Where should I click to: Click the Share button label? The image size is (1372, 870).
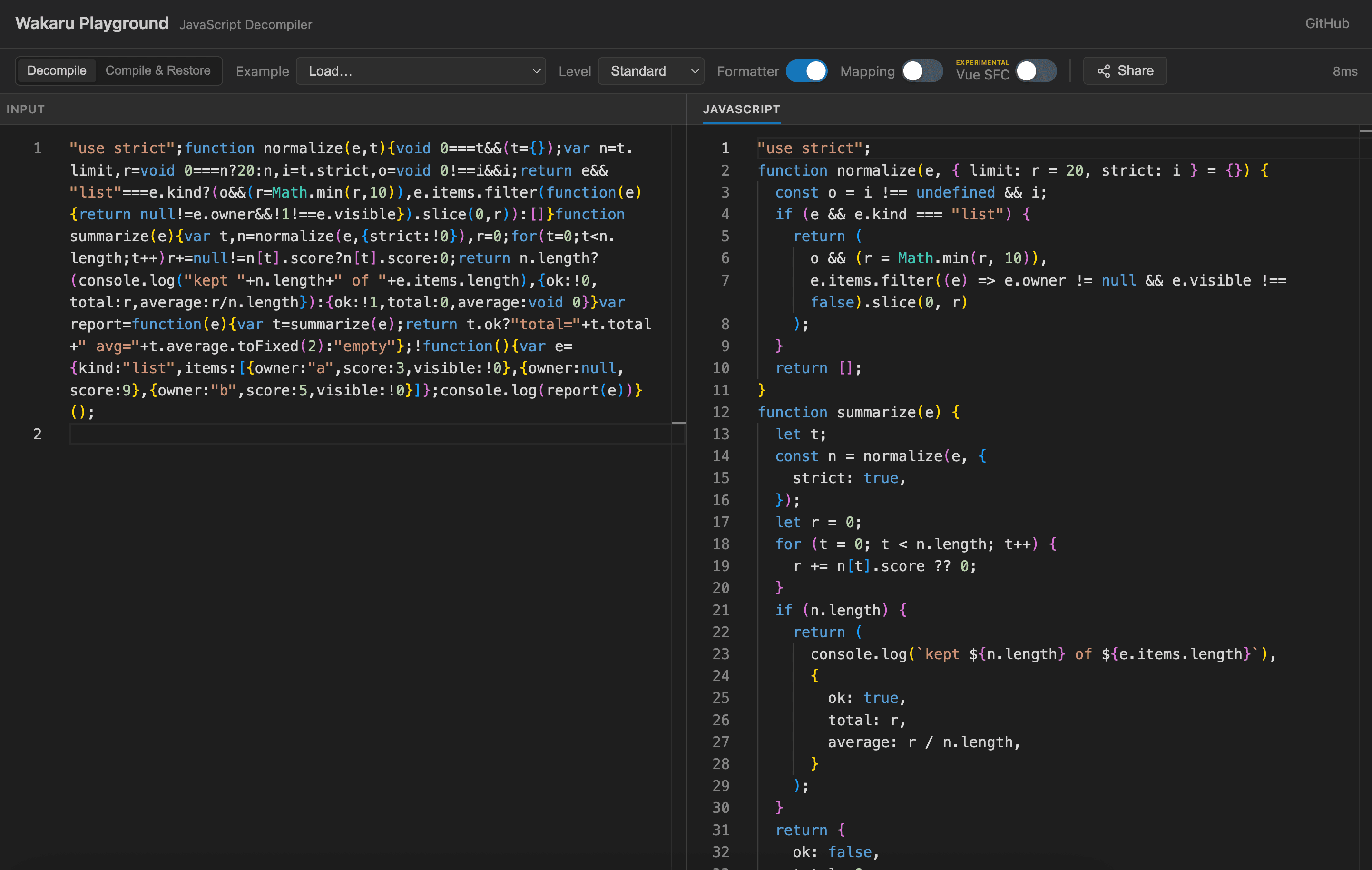coord(1135,71)
